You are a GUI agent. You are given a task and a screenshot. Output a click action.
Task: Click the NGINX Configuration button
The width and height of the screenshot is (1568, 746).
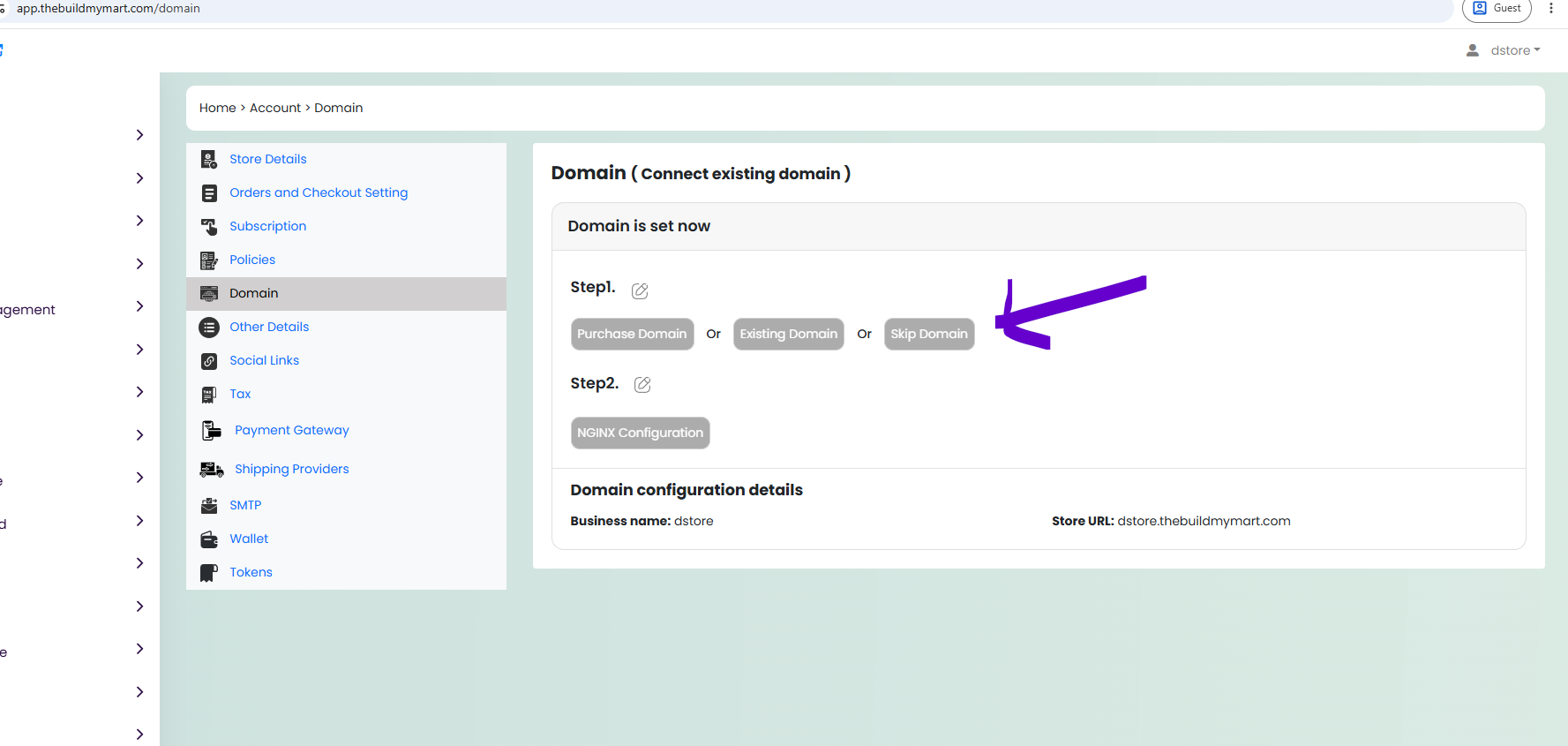pos(640,433)
